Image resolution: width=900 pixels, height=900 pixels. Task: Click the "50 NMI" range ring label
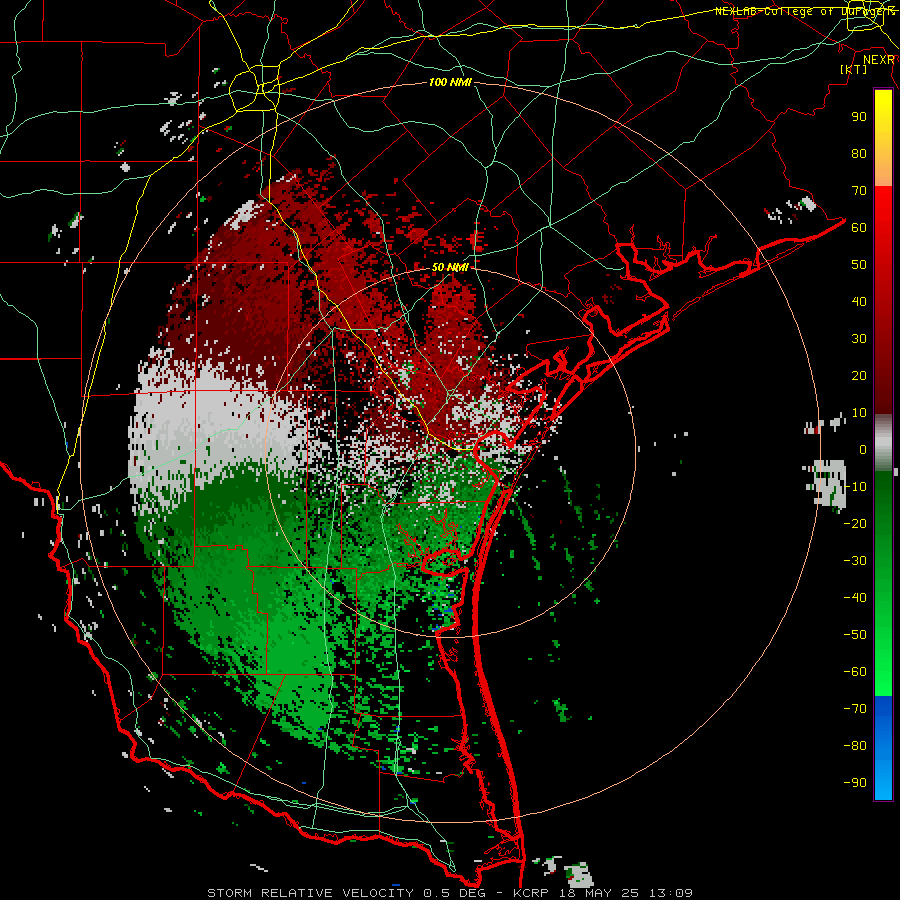(x=450, y=267)
